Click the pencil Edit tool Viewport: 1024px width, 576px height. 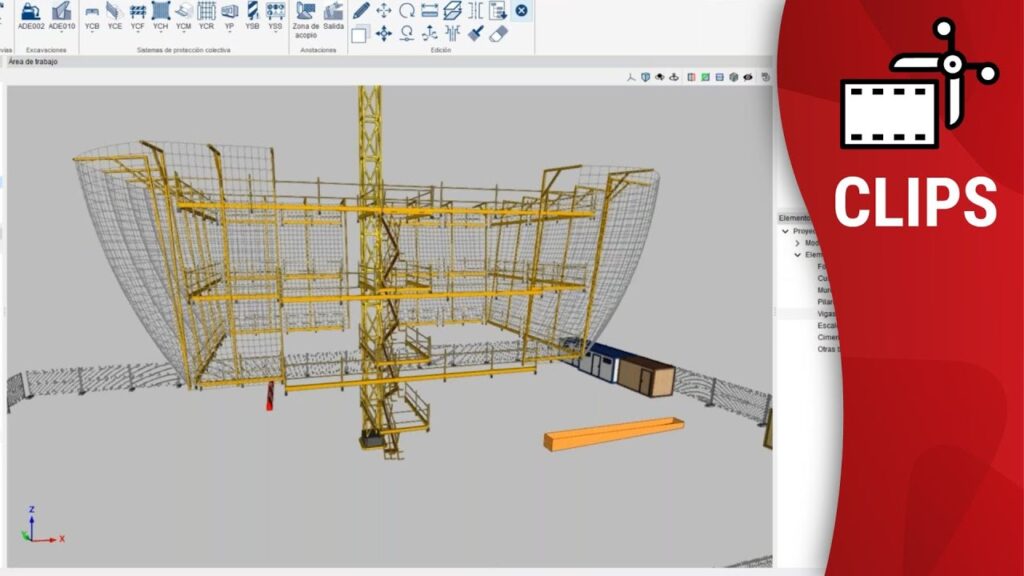click(361, 11)
